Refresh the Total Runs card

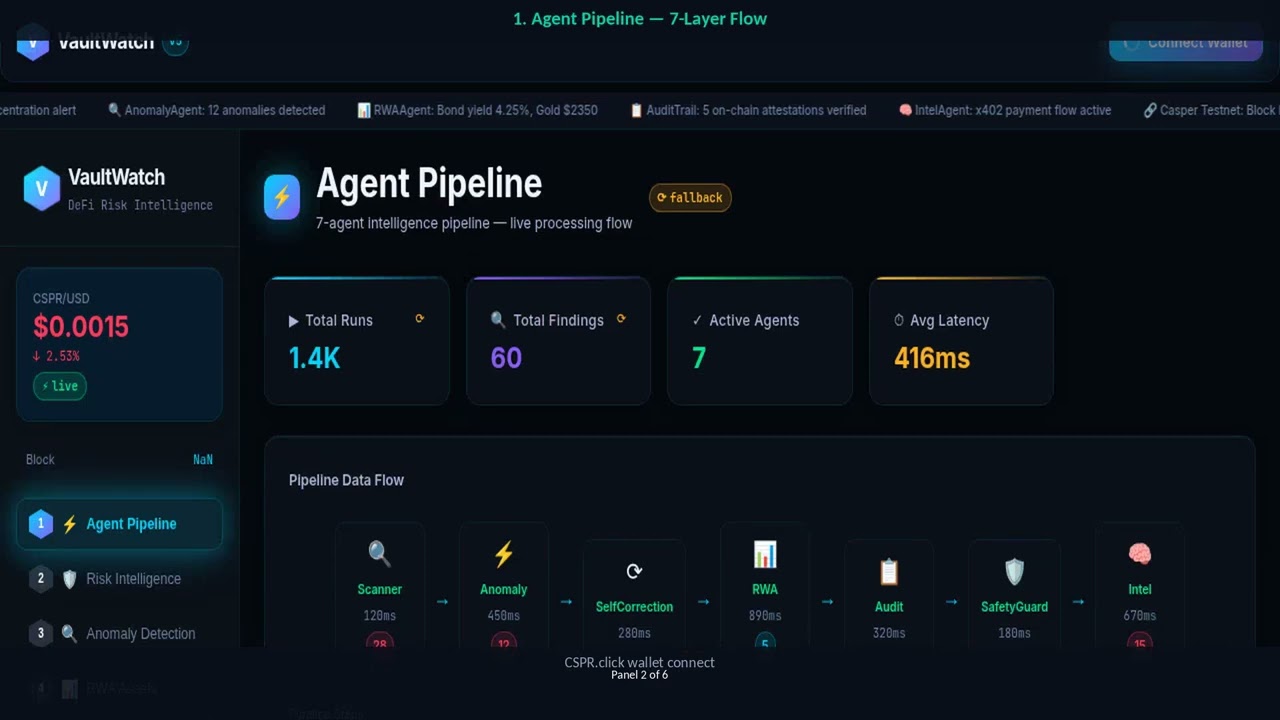(x=420, y=319)
